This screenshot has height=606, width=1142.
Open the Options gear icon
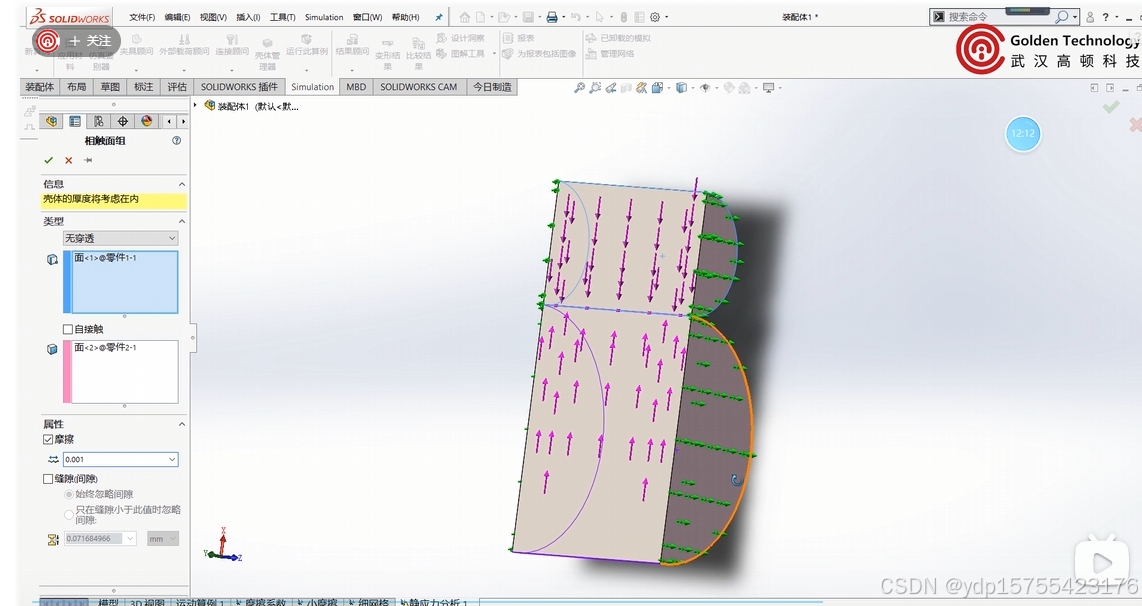655,17
